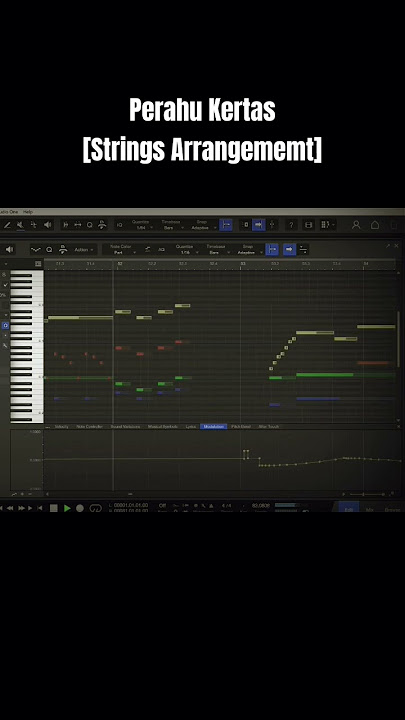Viewport: 405px width, 720px height.
Task: Switch to the Sound Variations tab
Action: [125, 427]
